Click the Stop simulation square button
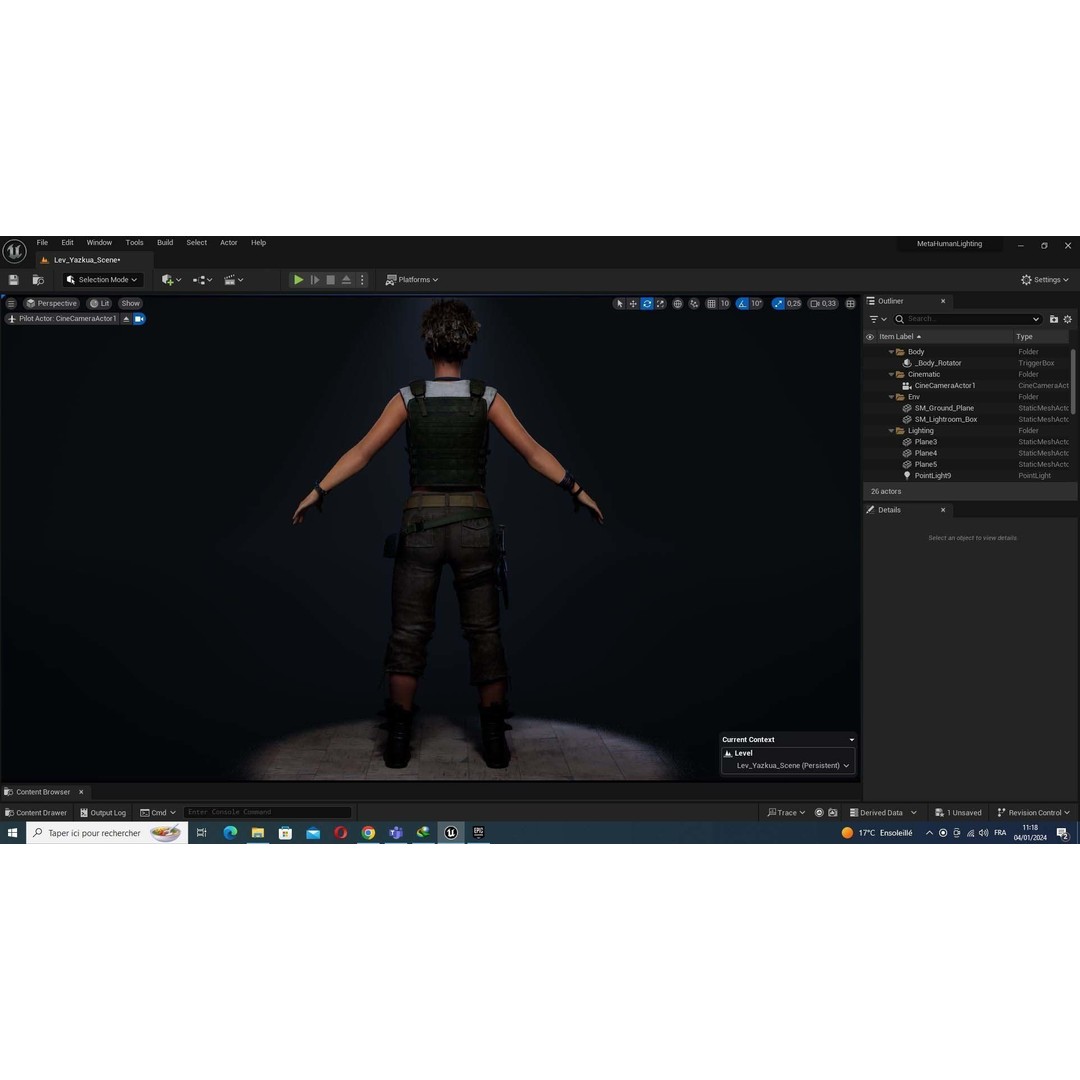 pyautogui.click(x=331, y=280)
